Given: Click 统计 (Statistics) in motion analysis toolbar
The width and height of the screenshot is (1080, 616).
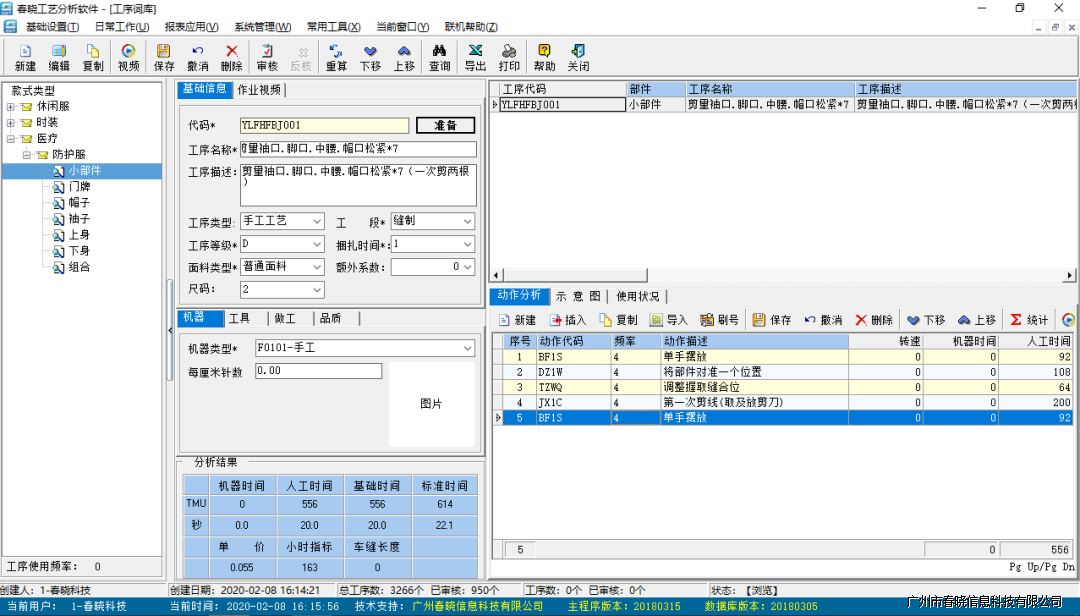Looking at the screenshot, I should pyautogui.click(x=1029, y=320).
